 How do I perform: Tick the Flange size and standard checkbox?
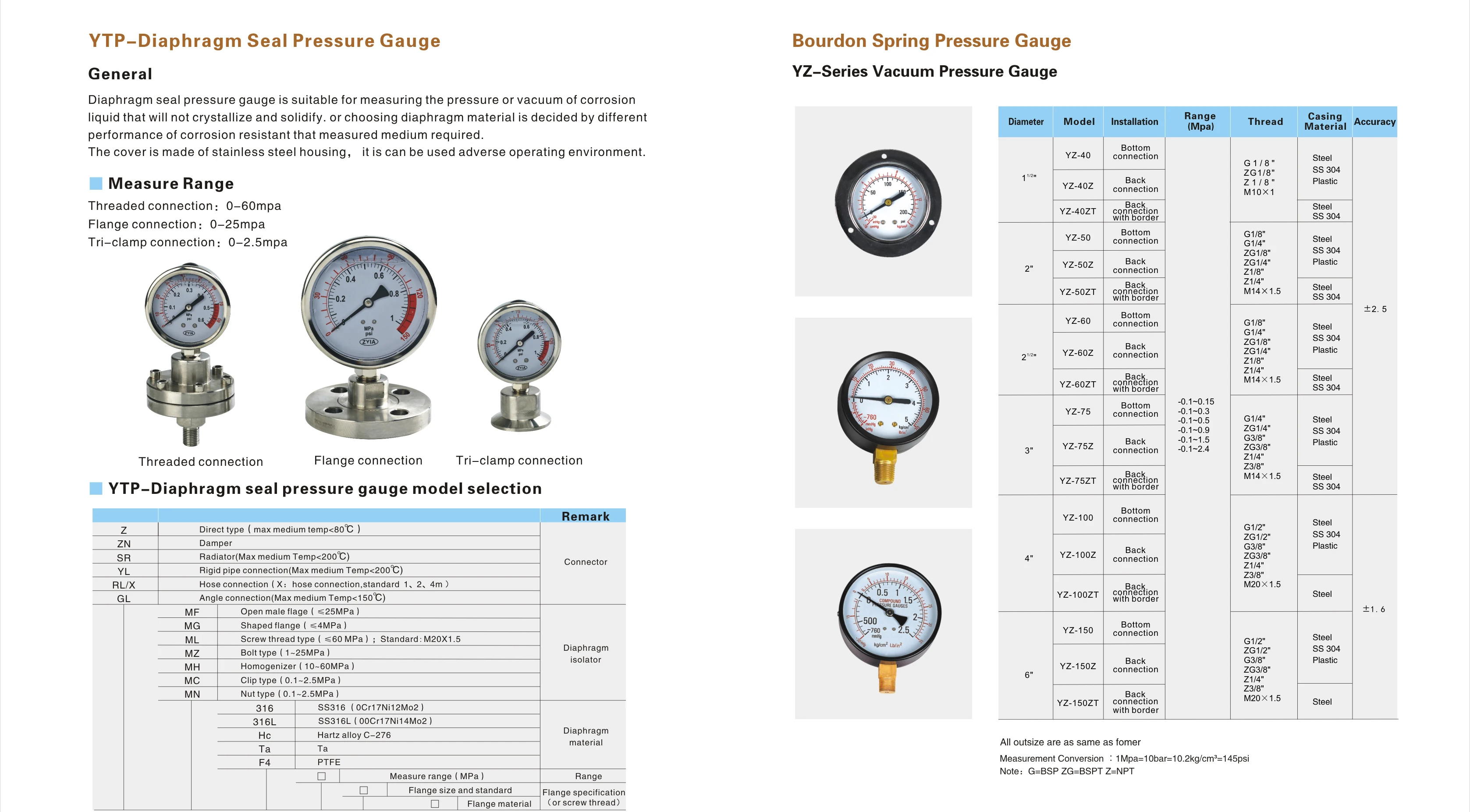coord(363,791)
